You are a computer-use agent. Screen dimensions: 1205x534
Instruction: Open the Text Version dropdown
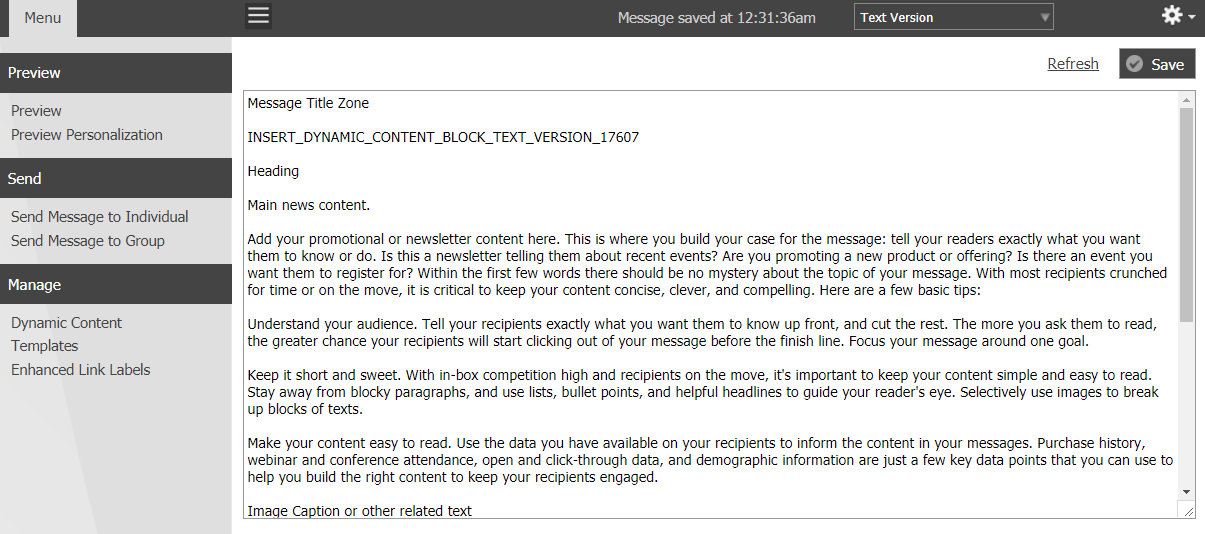[954, 17]
